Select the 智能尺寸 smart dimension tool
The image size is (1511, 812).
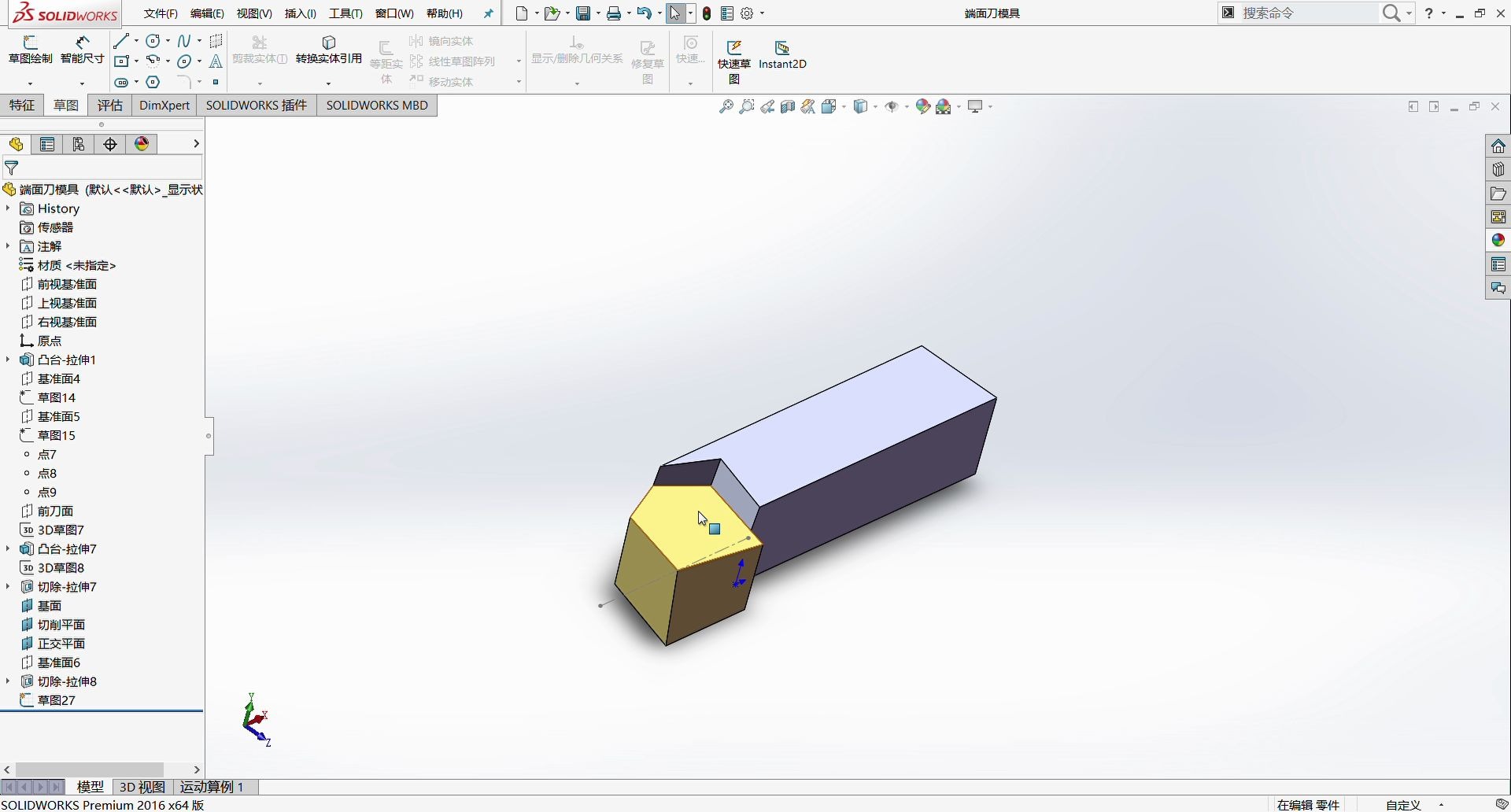tap(83, 50)
